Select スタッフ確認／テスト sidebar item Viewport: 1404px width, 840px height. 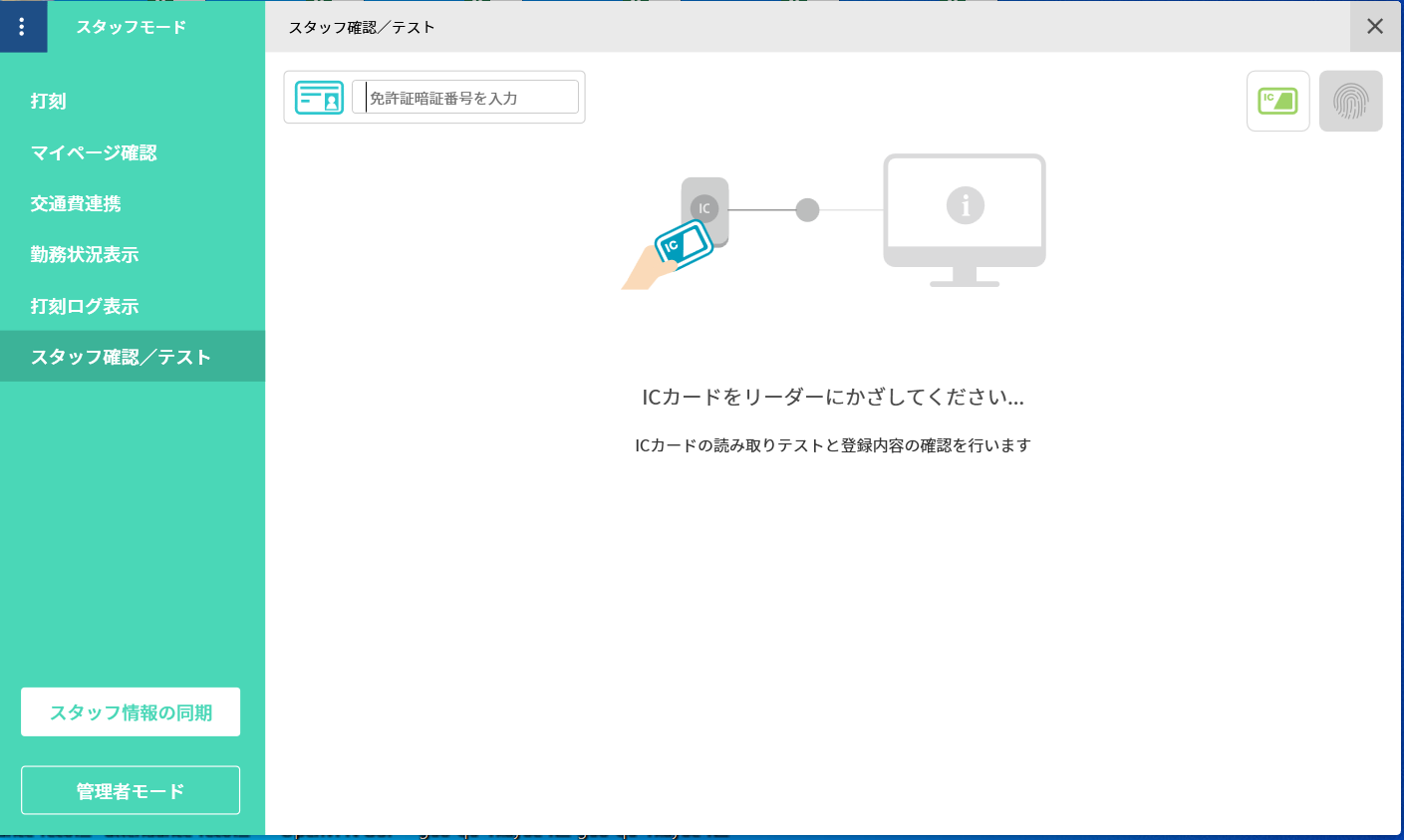pyautogui.click(x=133, y=357)
